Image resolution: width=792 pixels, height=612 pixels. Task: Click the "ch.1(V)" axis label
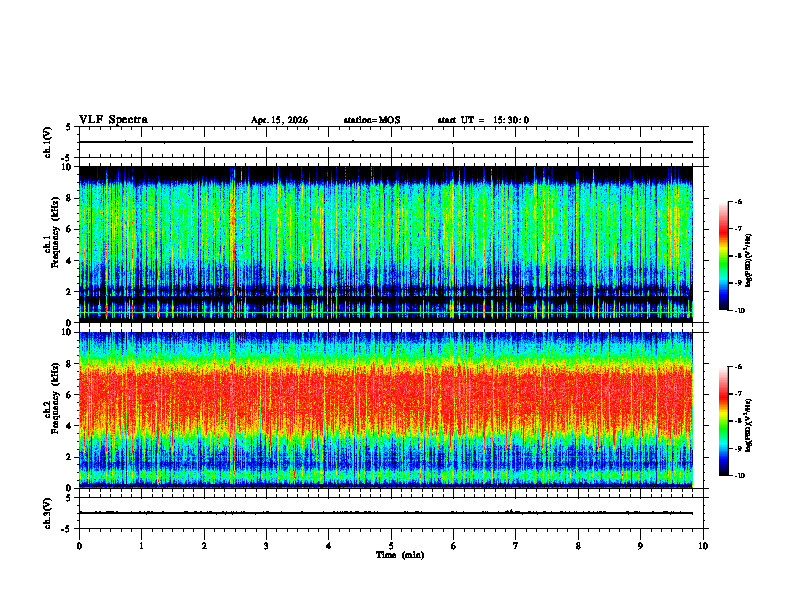(48, 142)
